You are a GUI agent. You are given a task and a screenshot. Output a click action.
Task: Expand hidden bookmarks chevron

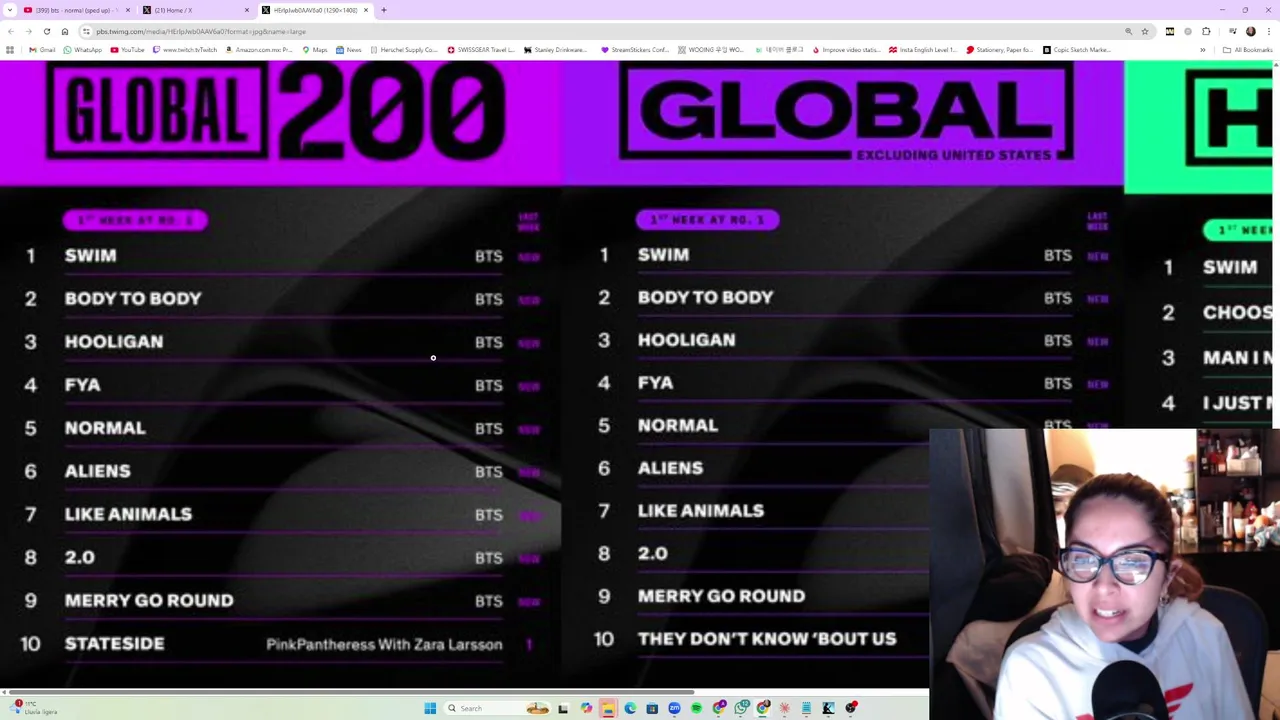tap(1203, 50)
